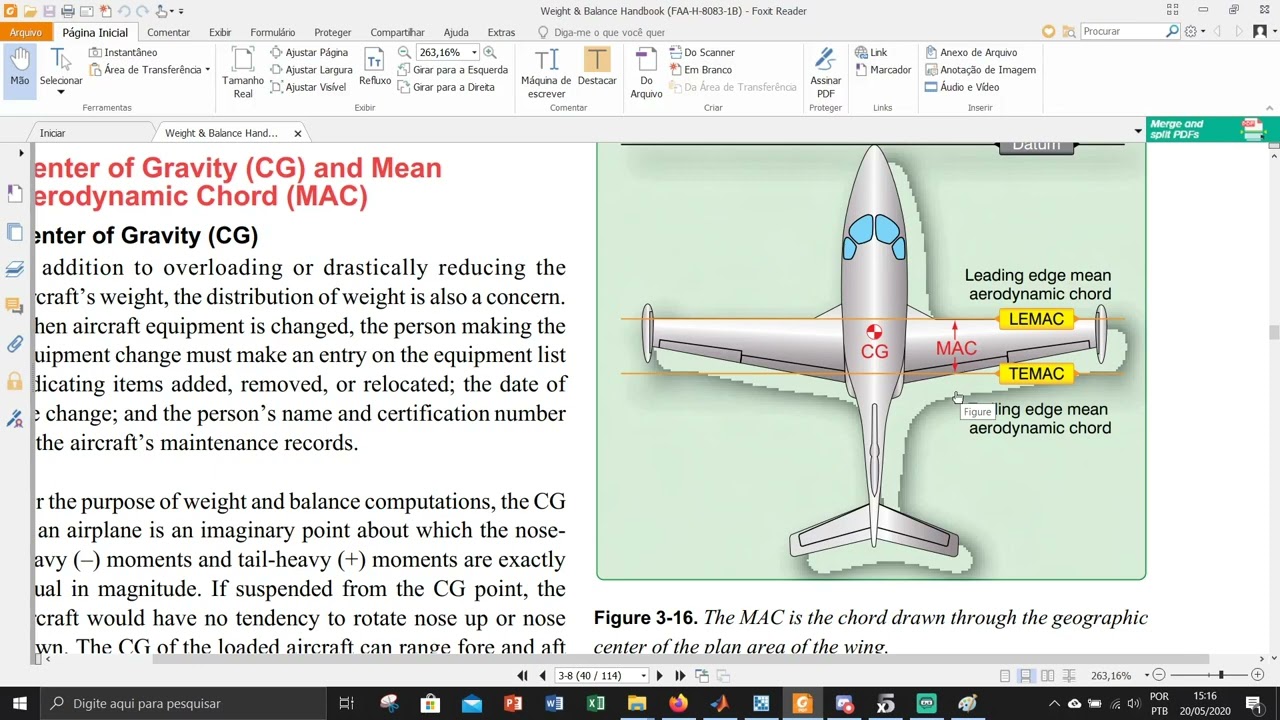Collapse the ribbon with the chevron
The width and height of the screenshot is (1280, 720).
coord(1270,108)
